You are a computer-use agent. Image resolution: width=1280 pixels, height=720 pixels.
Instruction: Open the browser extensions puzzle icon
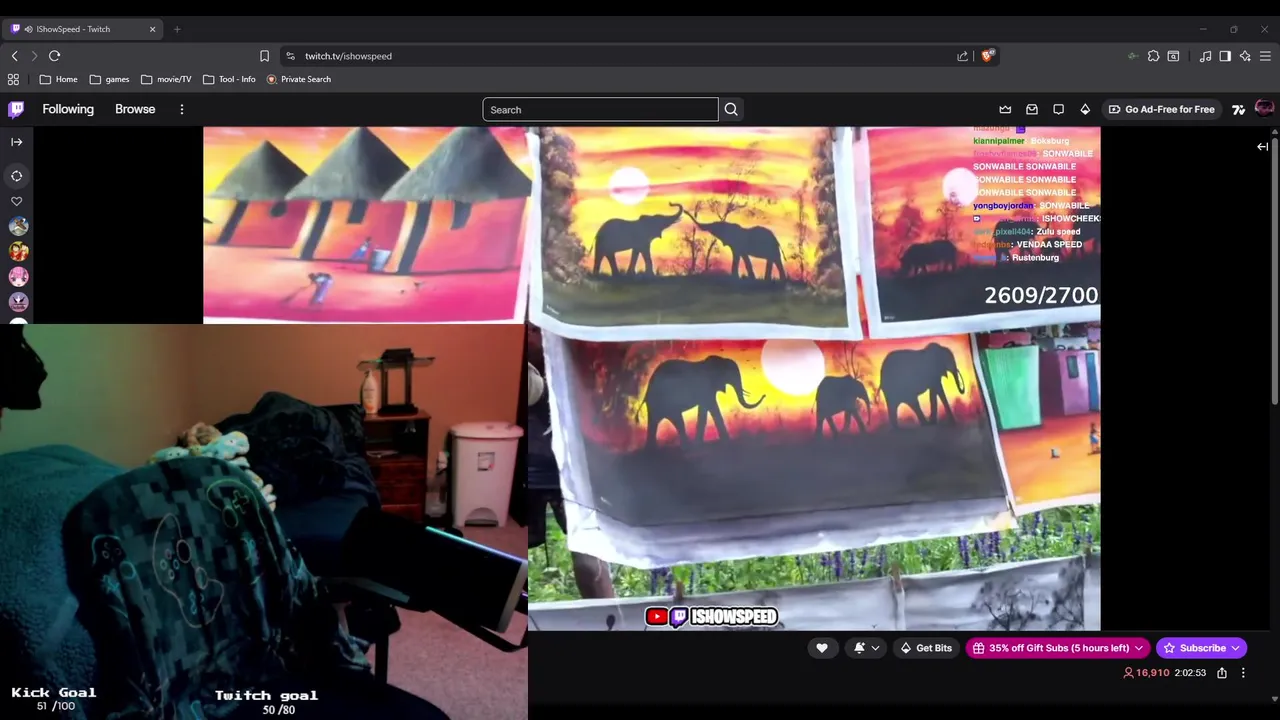click(x=1153, y=56)
